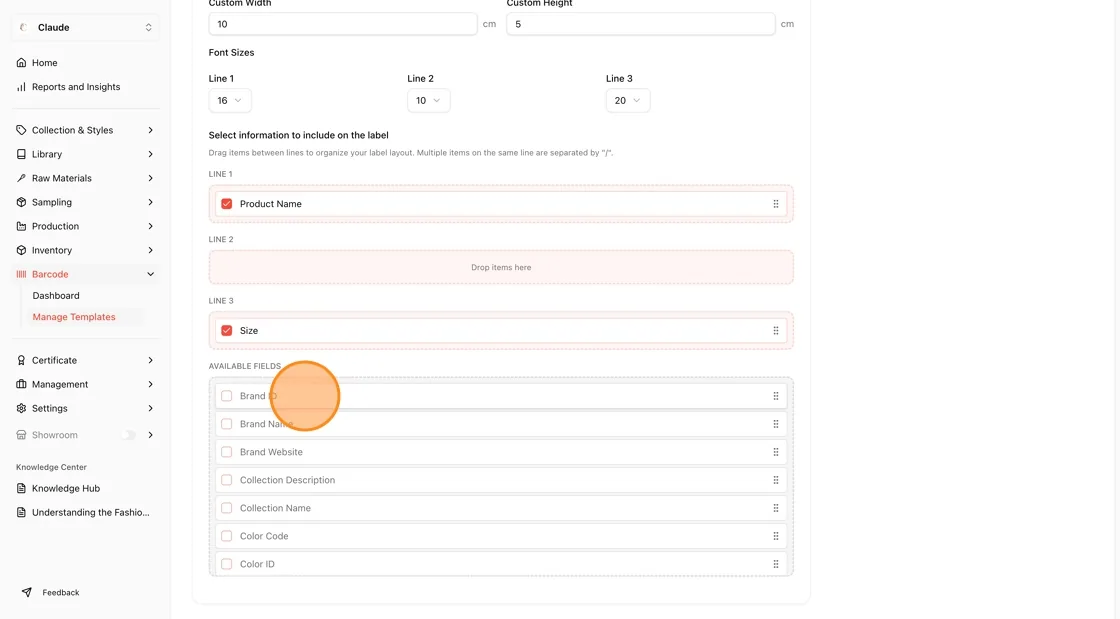1120x619 pixels.
Task: Open the Barcode Dashboard page
Action: click(56, 296)
